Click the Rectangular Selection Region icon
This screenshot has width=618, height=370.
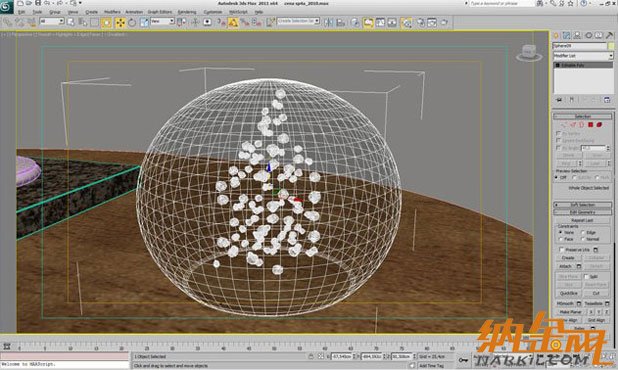pos(94,22)
